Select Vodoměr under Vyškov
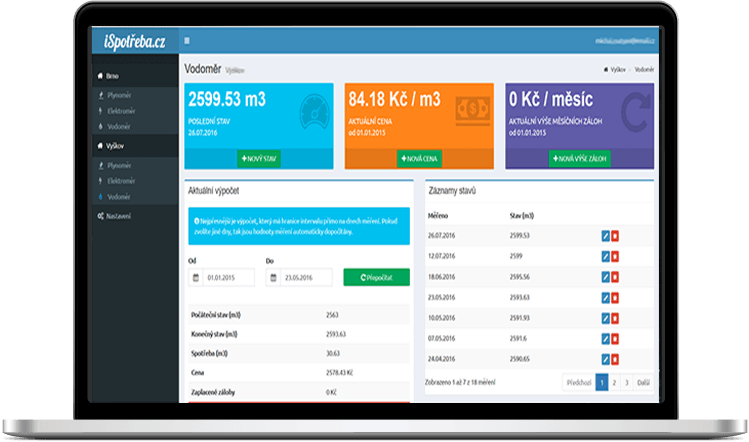749x442 pixels. tap(121, 196)
